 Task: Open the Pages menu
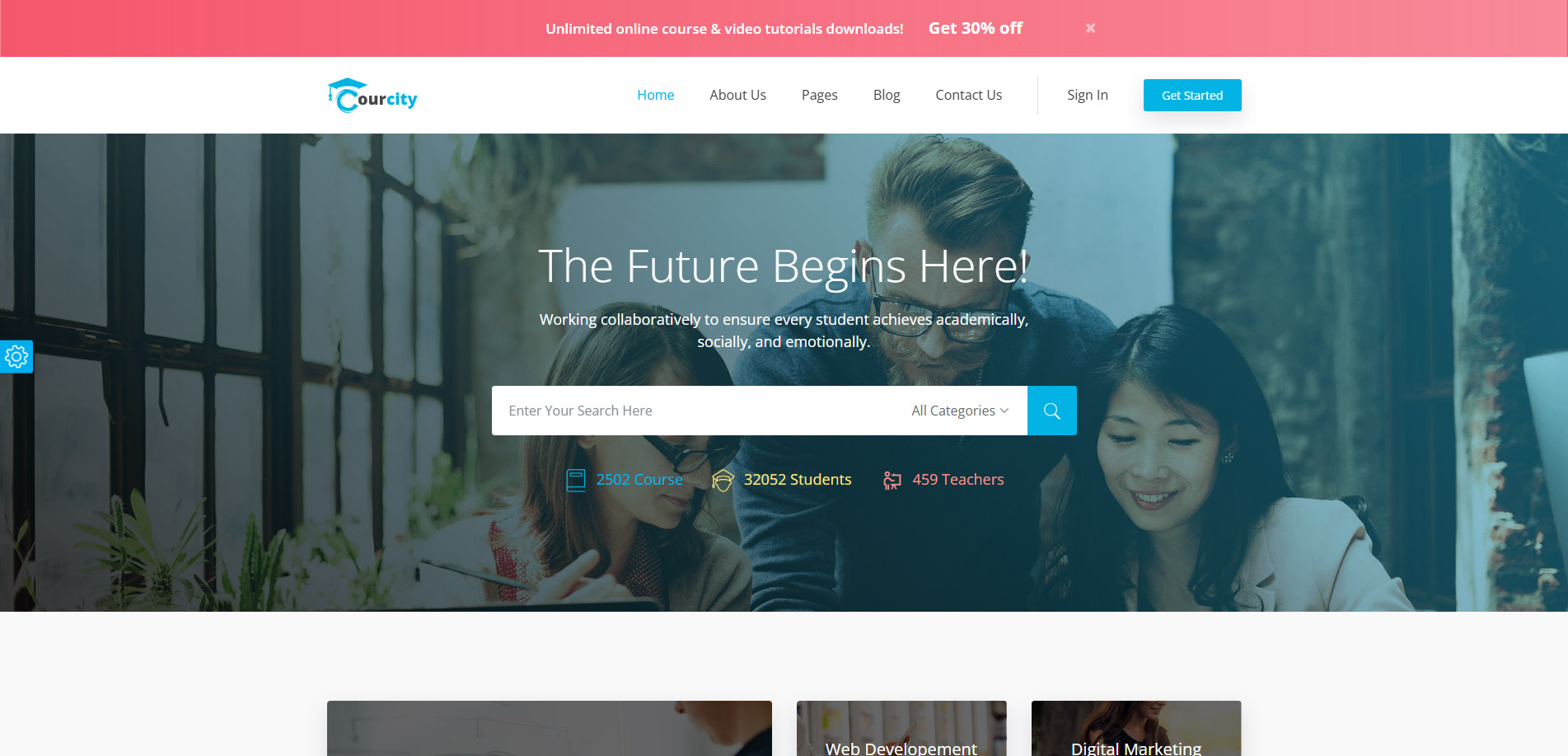click(x=819, y=95)
